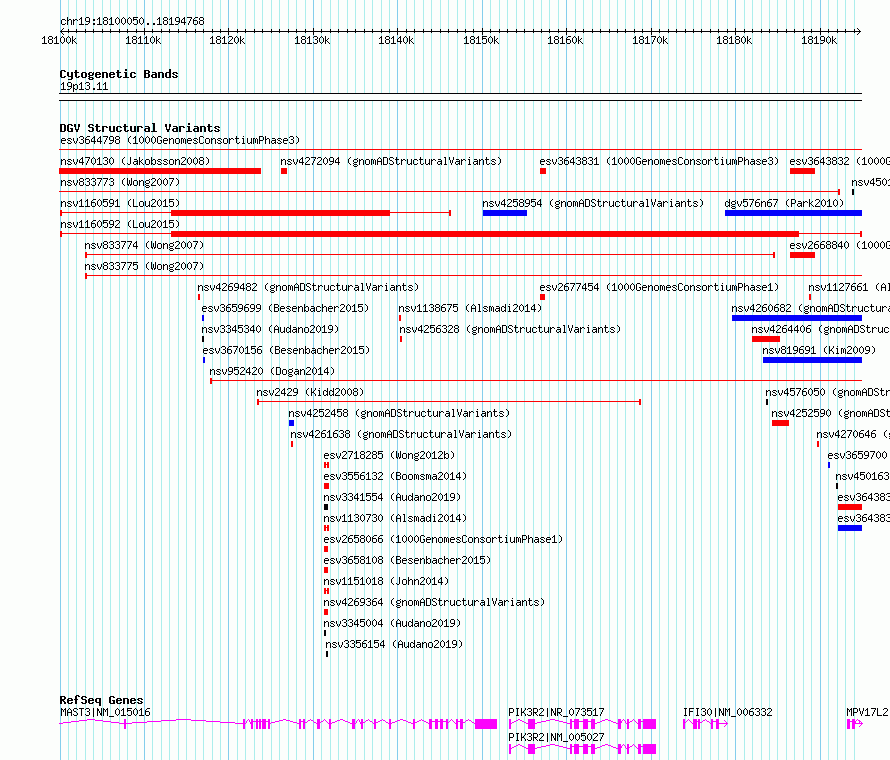Click the esv2668840 red variant bar
Screen dimensions: 890x760
click(802, 255)
